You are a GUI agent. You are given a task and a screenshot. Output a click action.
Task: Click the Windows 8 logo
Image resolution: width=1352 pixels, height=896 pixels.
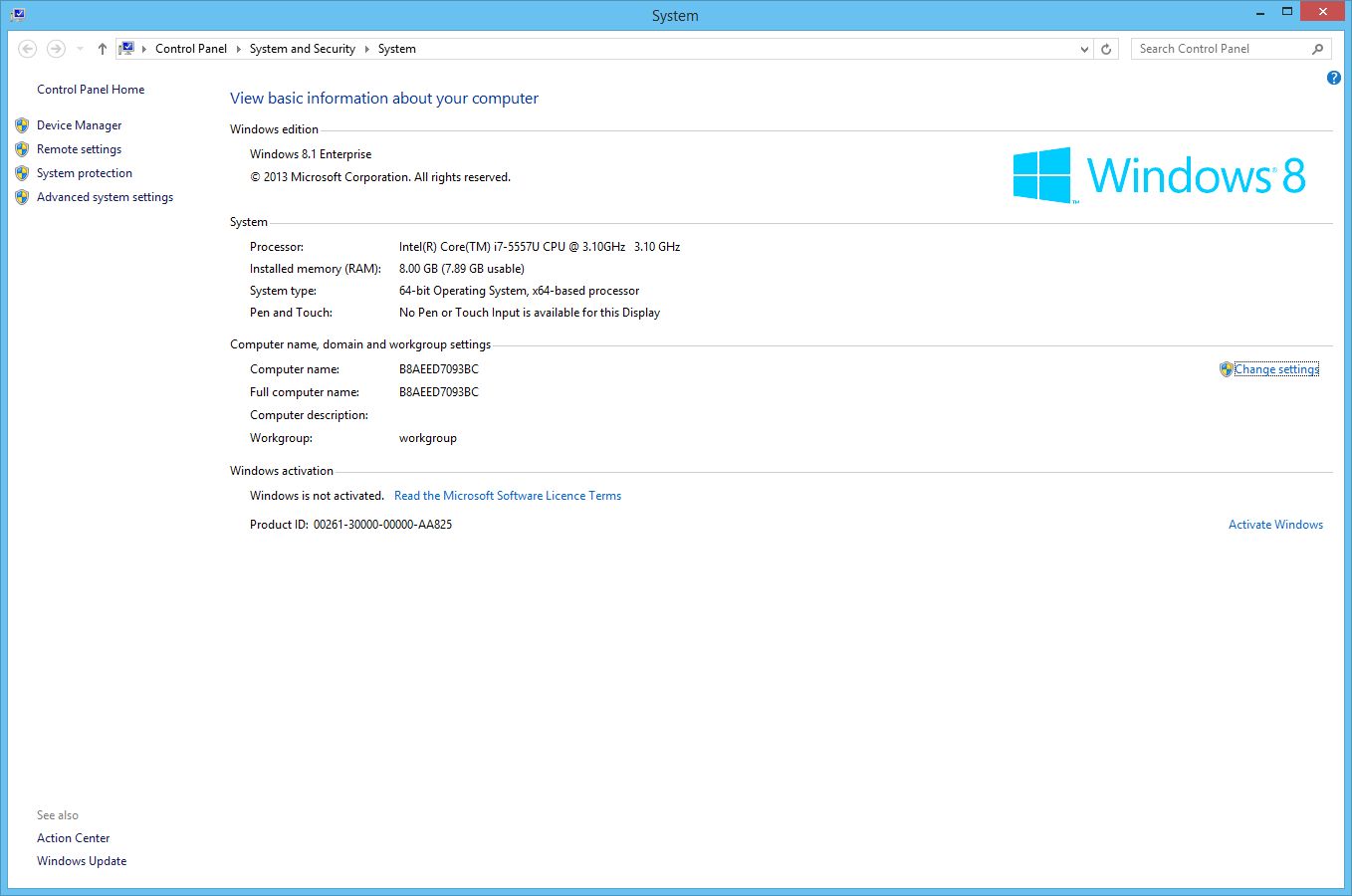point(1159,175)
